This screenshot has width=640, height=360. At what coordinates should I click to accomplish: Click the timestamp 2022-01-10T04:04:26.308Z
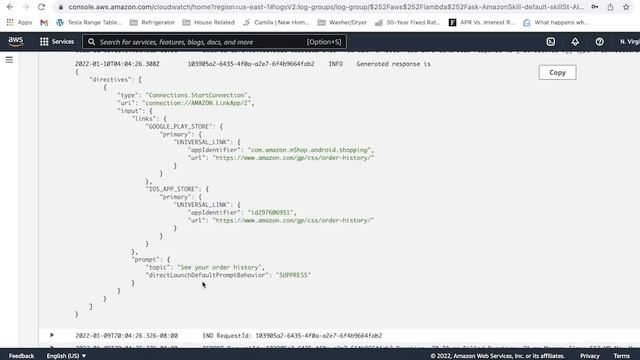(117, 64)
